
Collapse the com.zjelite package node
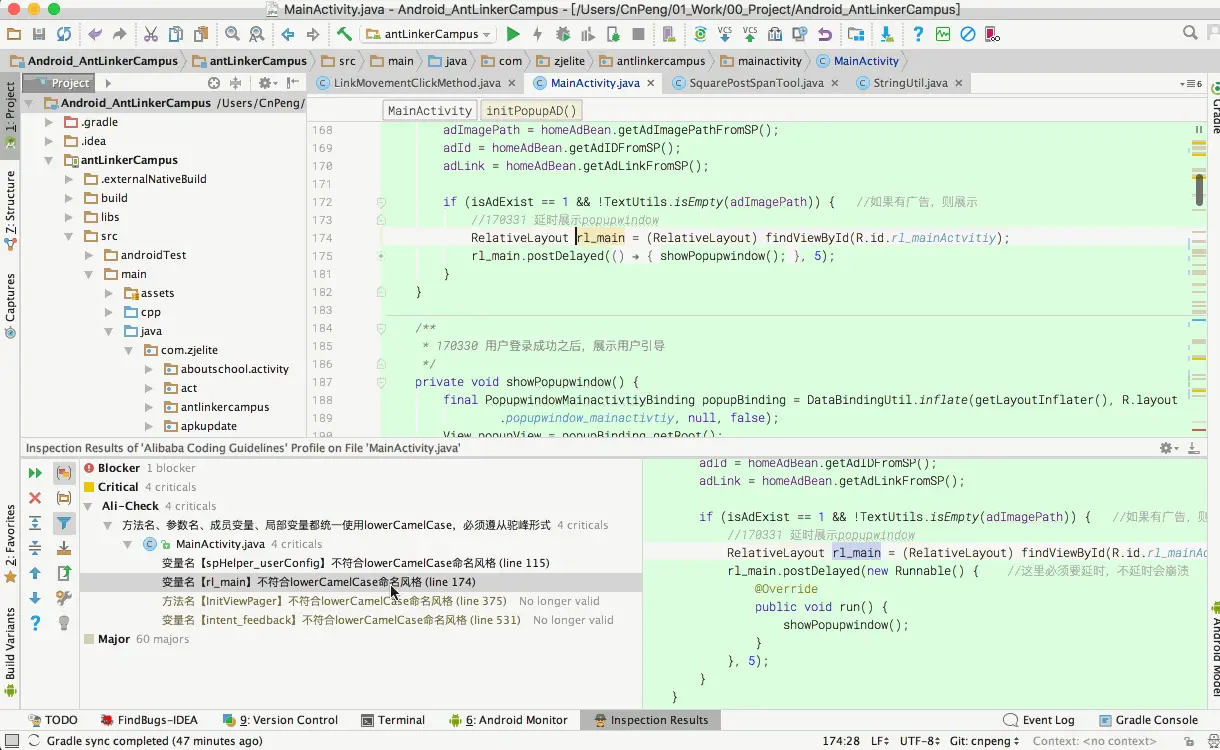click(x=128, y=350)
